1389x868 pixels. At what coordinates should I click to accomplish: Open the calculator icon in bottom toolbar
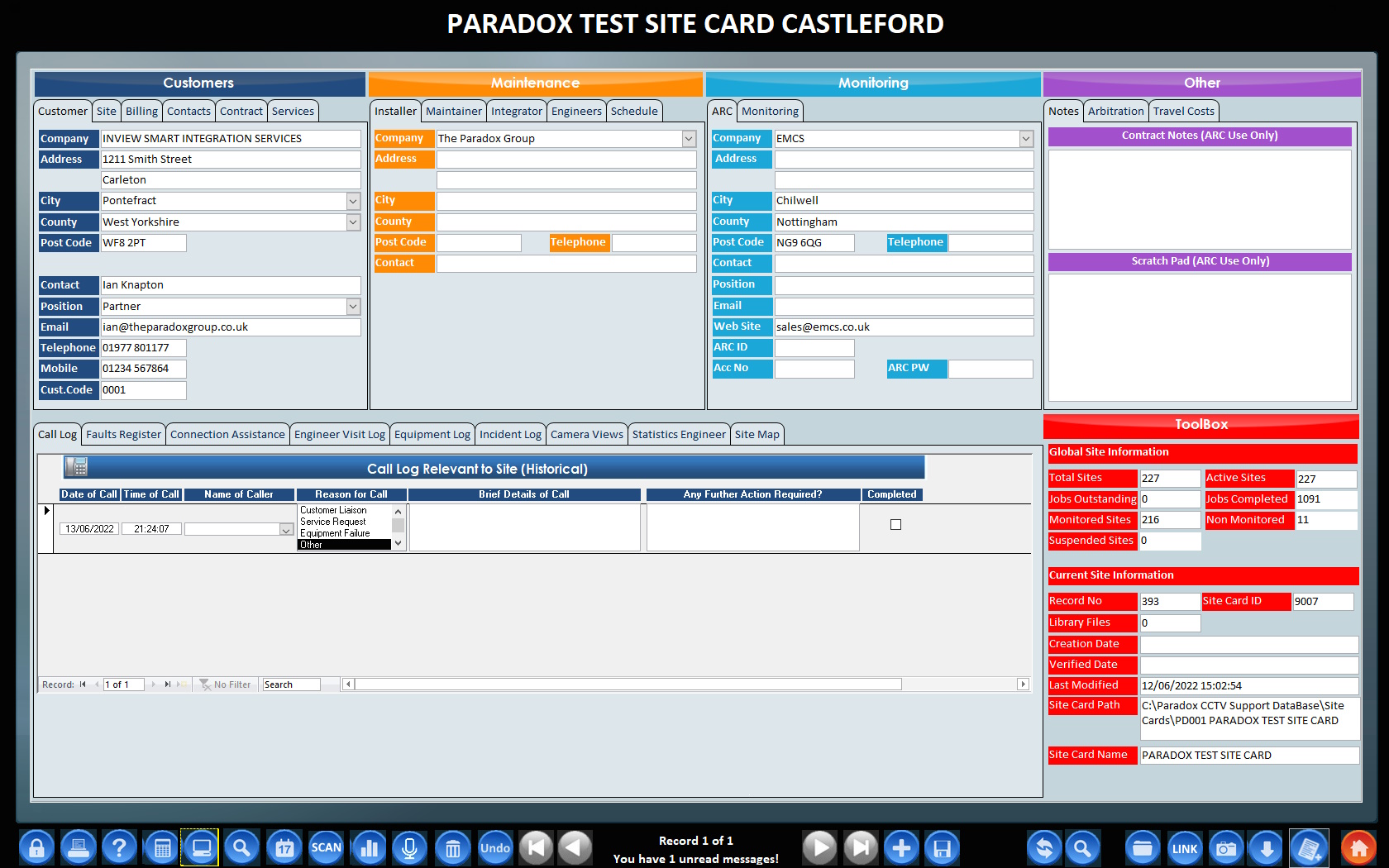click(x=161, y=847)
